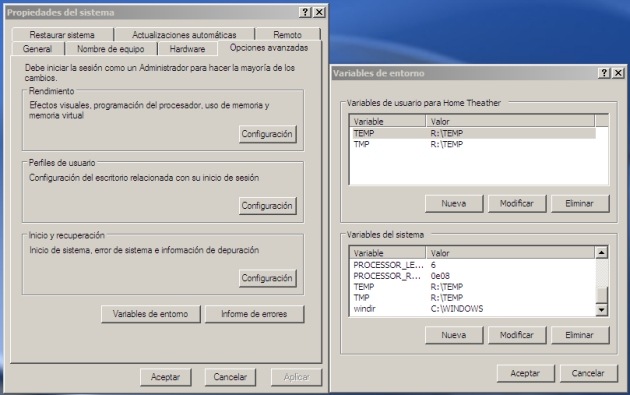The height and width of the screenshot is (395, 630).
Task: Open the Hardware tab
Action: coord(187,49)
